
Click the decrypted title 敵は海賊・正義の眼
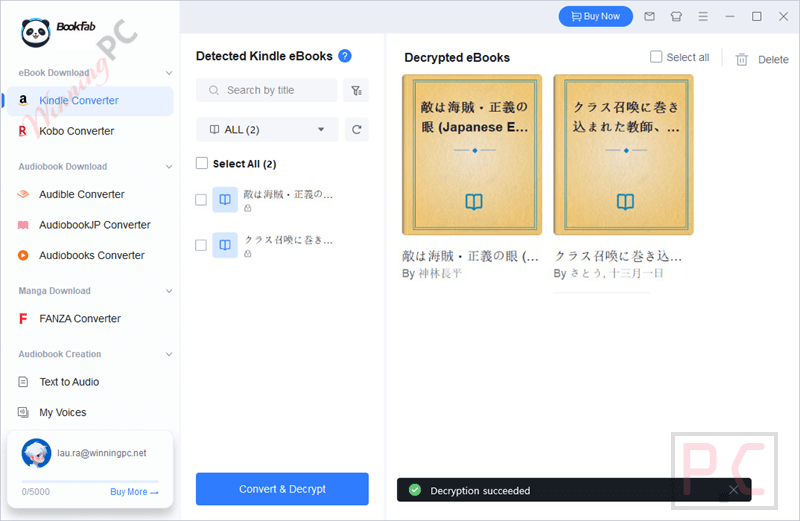pos(470,256)
